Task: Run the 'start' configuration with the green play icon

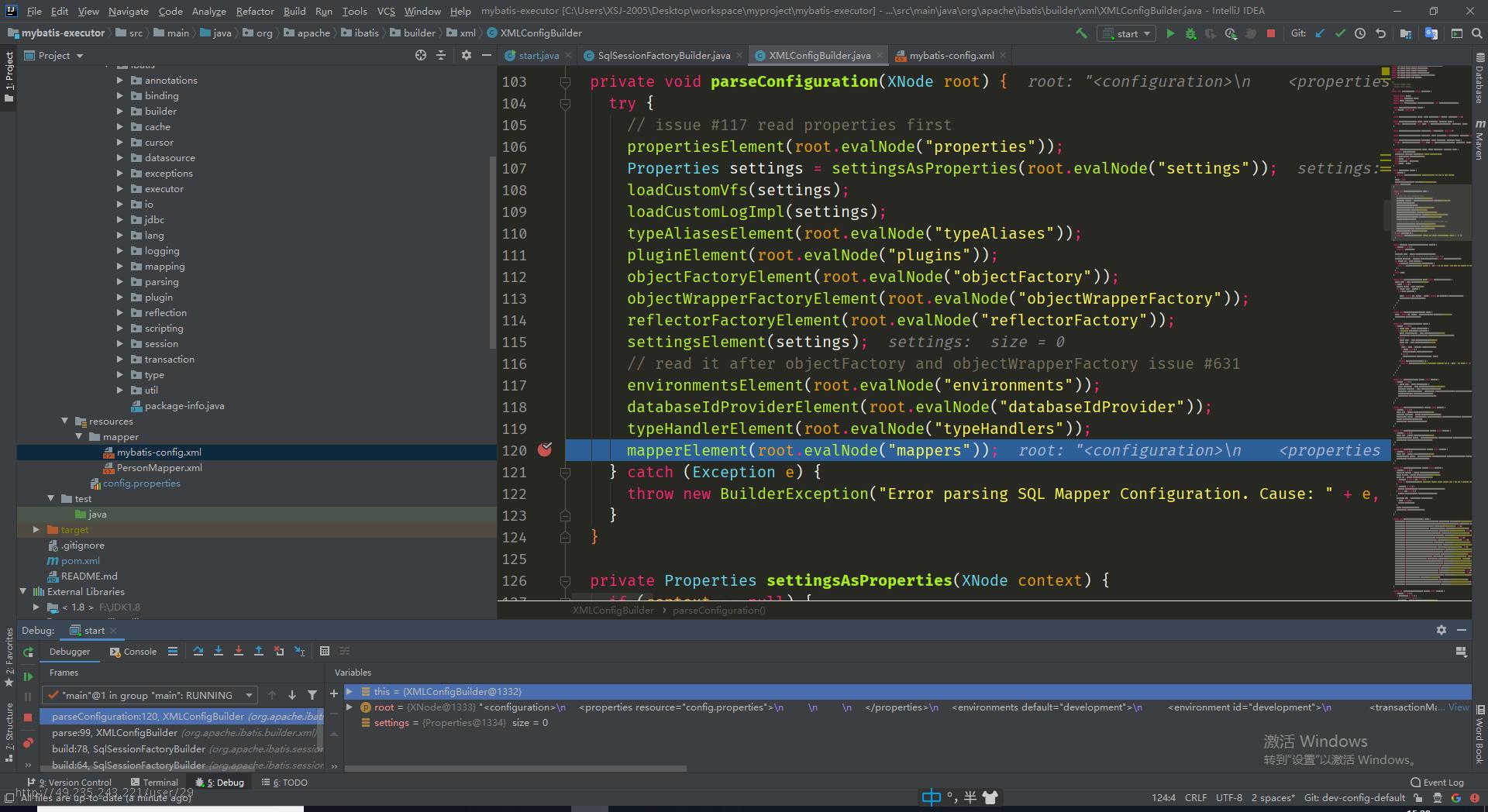Action: click(1170, 33)
